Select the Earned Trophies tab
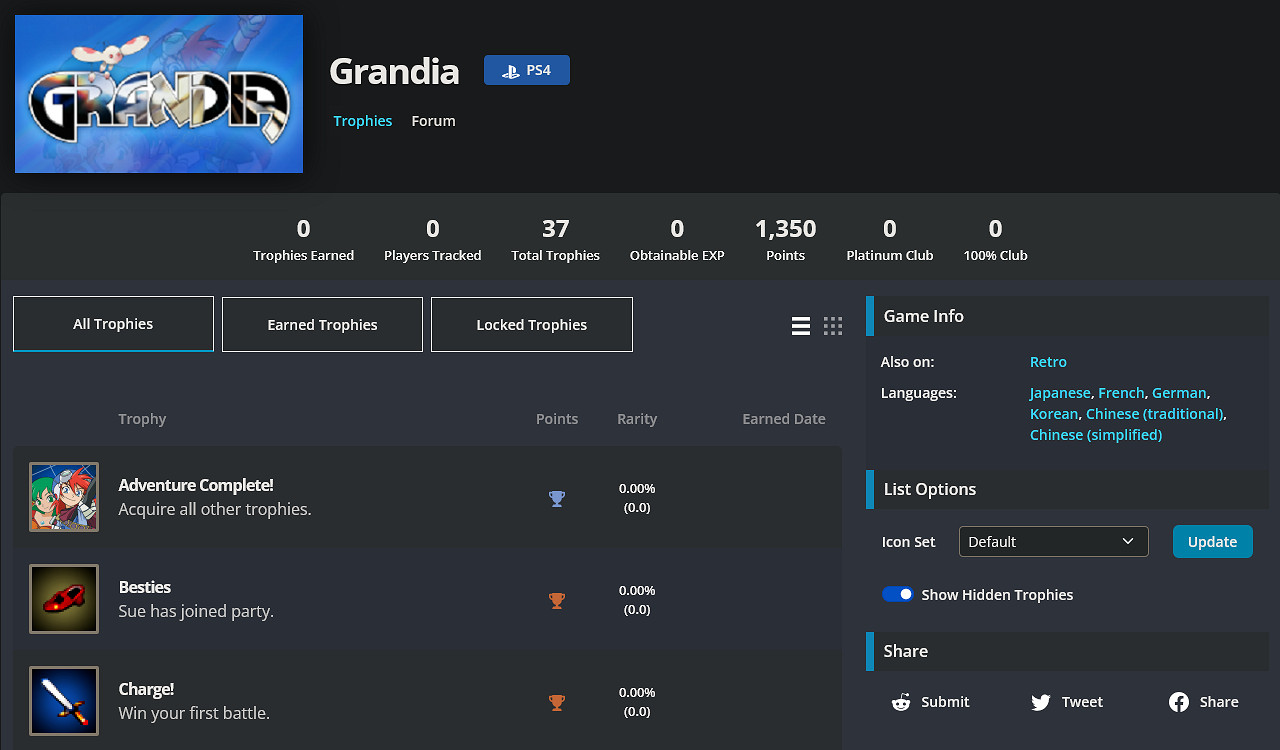 pos(322,325)
